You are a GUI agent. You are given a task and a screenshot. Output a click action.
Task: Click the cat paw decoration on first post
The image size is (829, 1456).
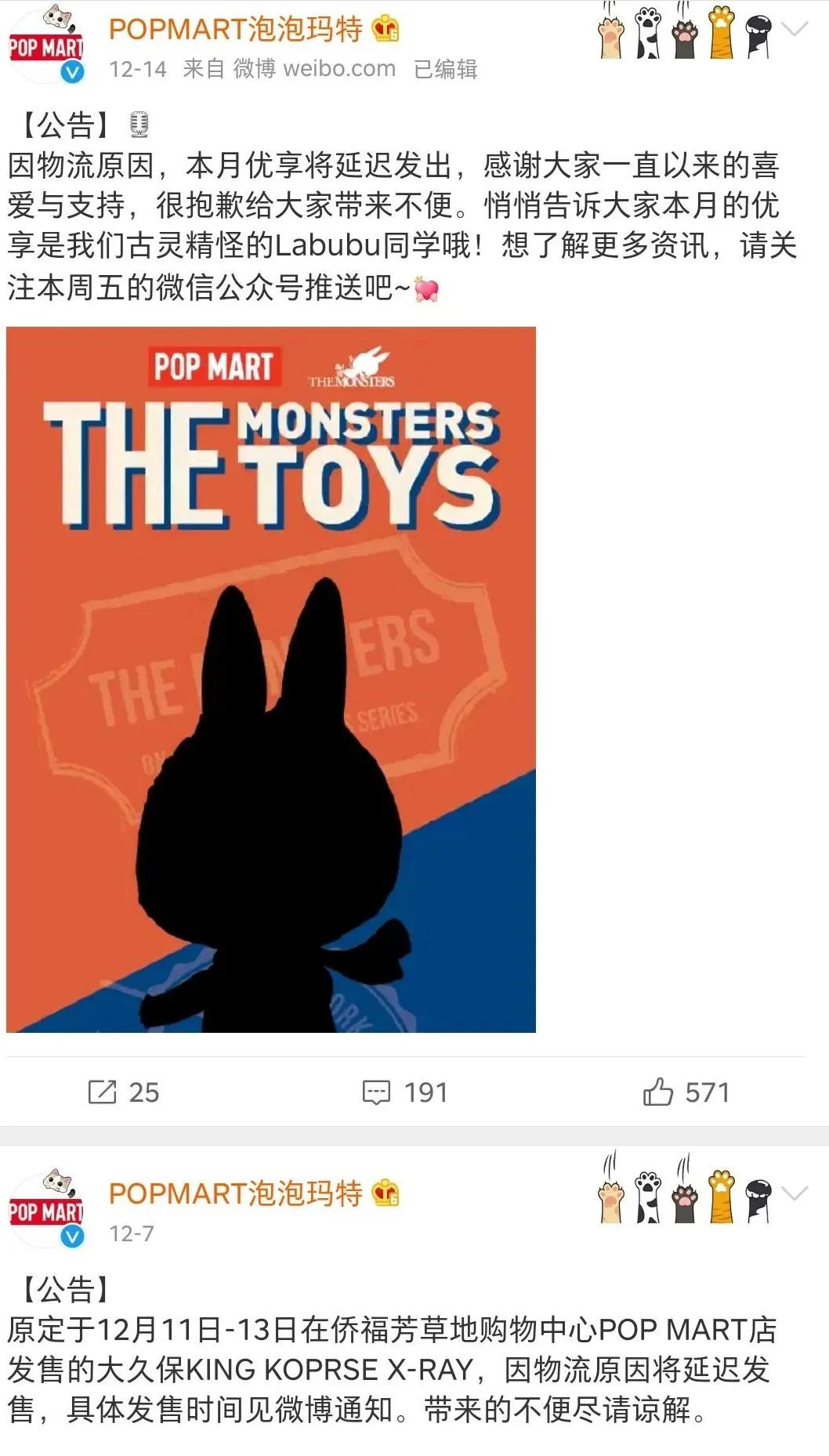point(684,34)
